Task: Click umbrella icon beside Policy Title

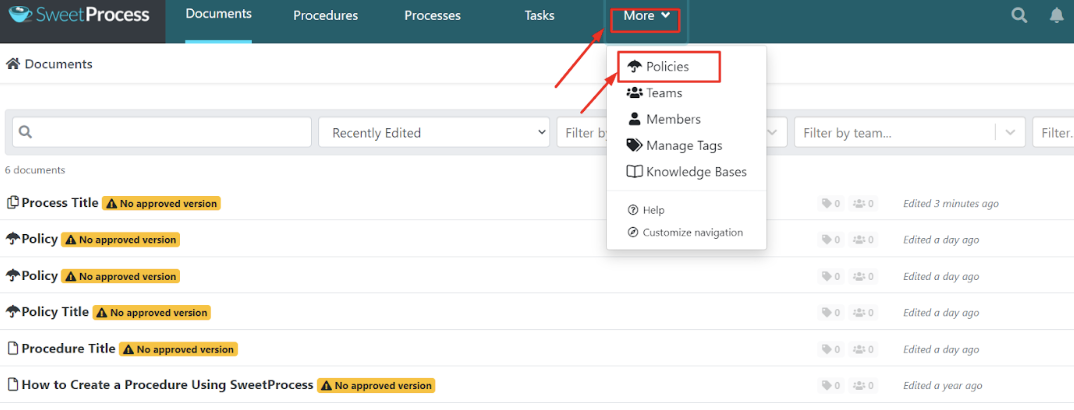Action: point(12,312)
